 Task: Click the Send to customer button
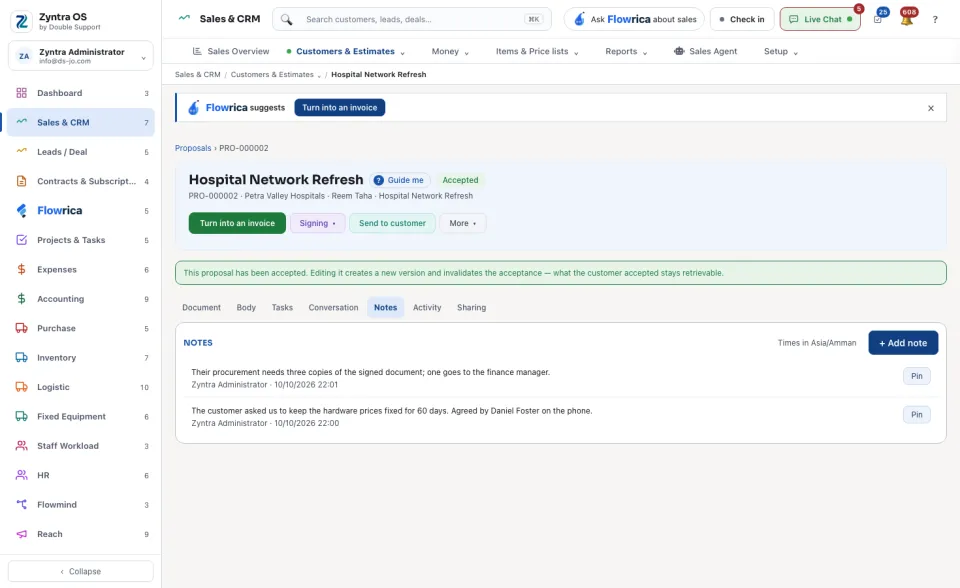coord(392,224)
